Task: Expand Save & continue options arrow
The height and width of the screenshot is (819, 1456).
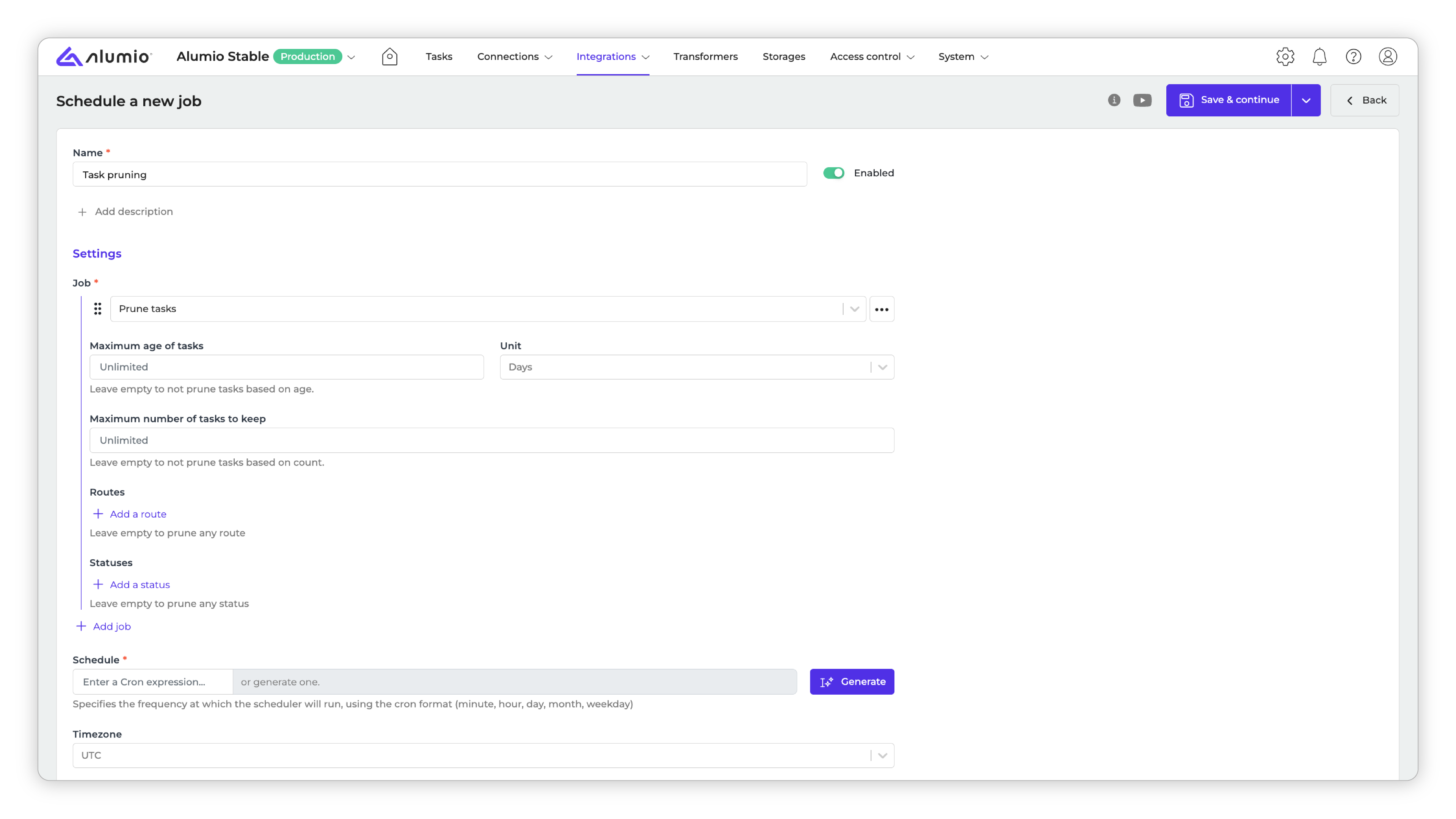Action: point(1305,100)
